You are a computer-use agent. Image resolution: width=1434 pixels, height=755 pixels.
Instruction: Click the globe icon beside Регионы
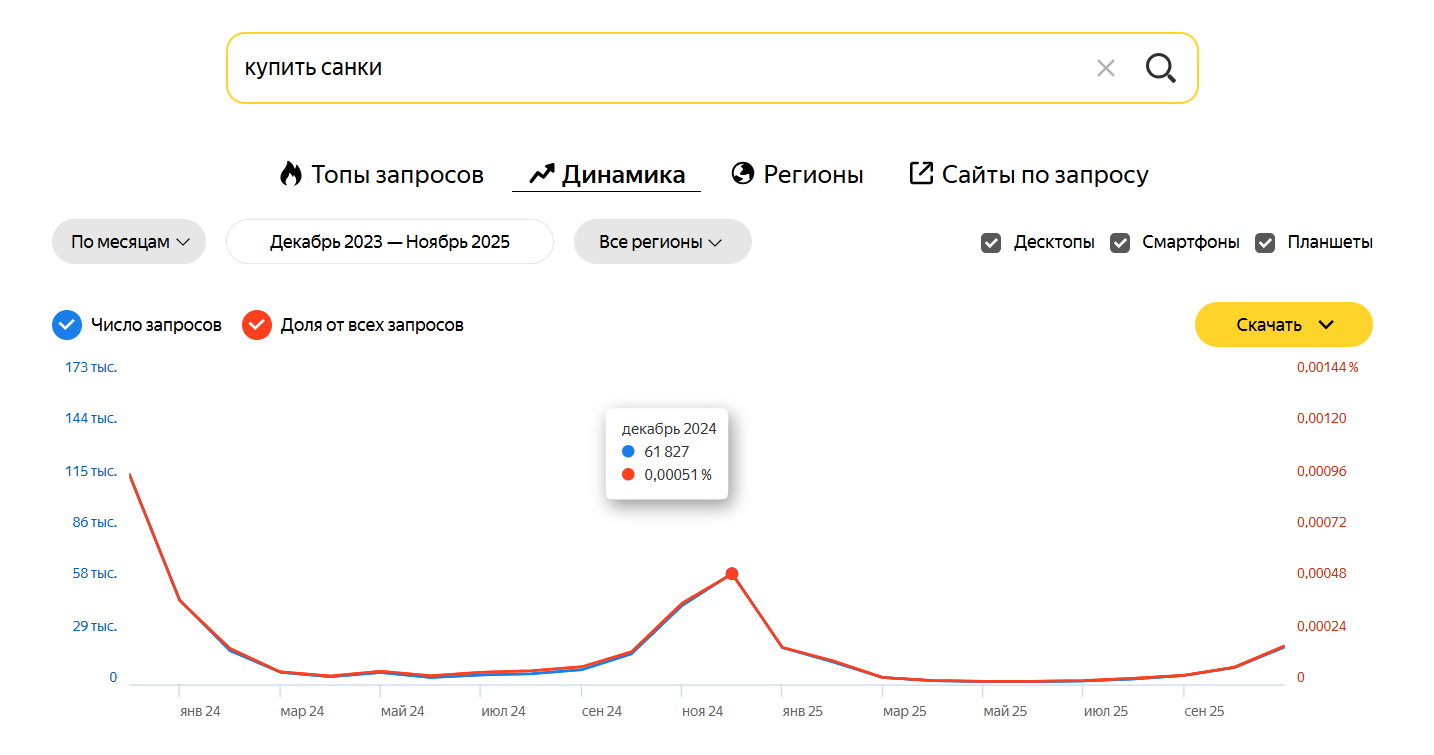[x=742, y=173]
